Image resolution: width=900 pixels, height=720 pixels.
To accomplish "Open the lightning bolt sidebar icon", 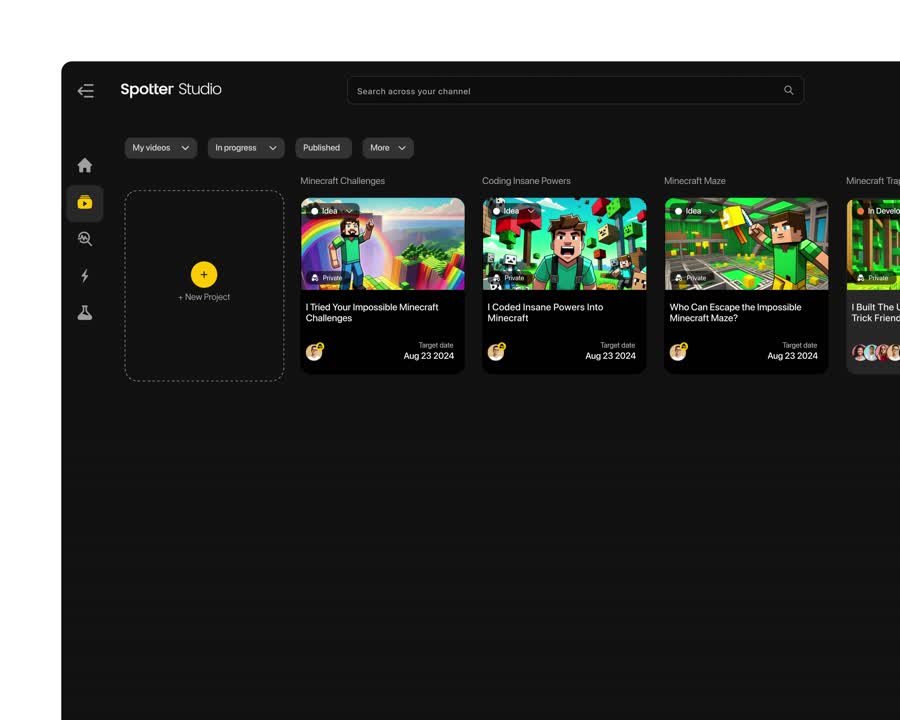I will click(85, 276).
